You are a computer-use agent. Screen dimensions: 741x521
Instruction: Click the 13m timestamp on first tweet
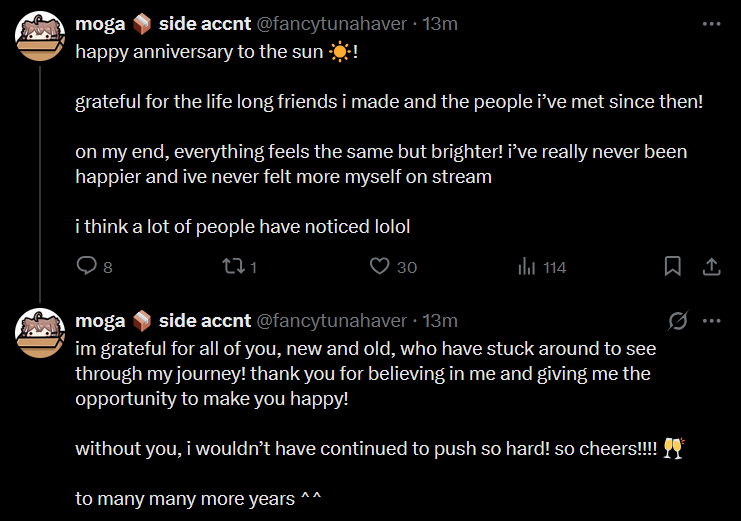[x=440, y=23]
